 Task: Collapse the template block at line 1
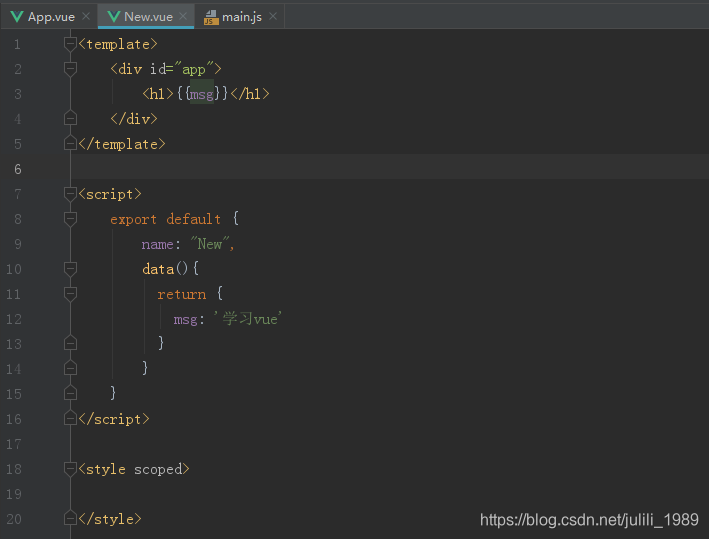(x=70, y=44)
